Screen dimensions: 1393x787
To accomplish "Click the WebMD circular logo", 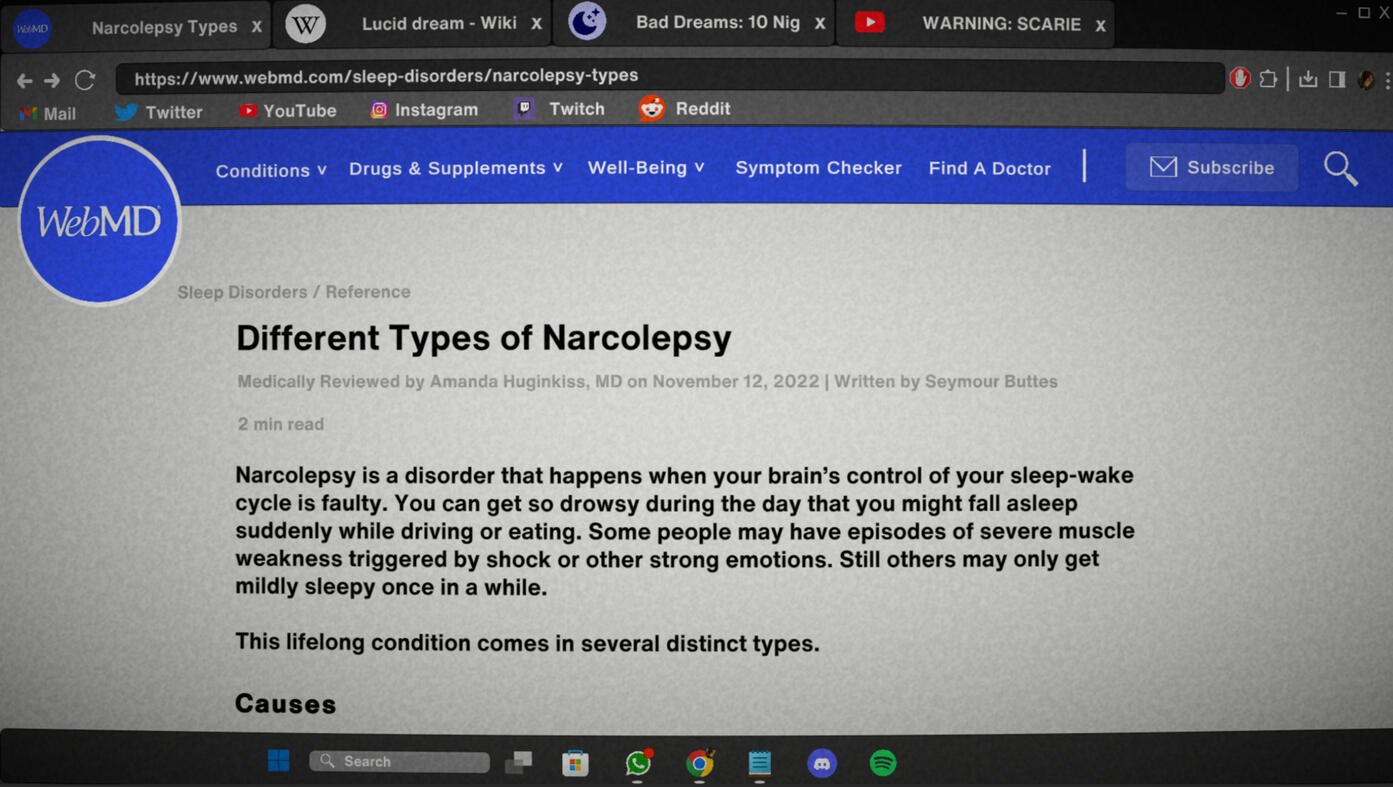I will click(x=99, y=221).
